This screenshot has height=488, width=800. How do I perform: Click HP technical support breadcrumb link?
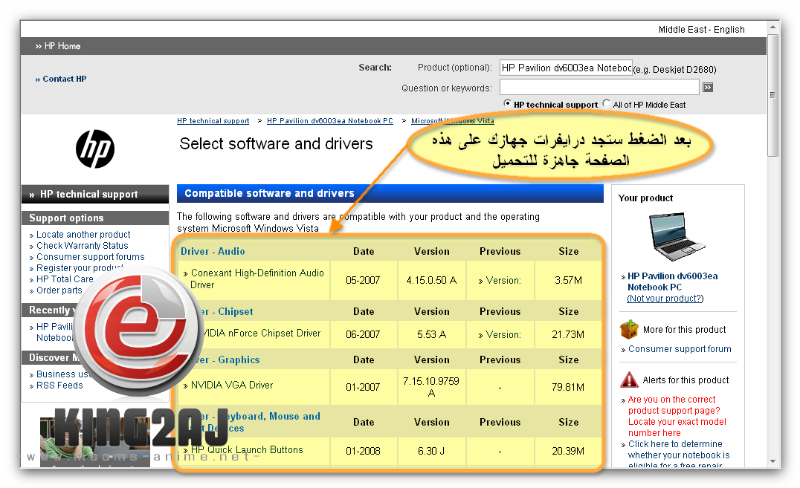(x=213, y=121)
